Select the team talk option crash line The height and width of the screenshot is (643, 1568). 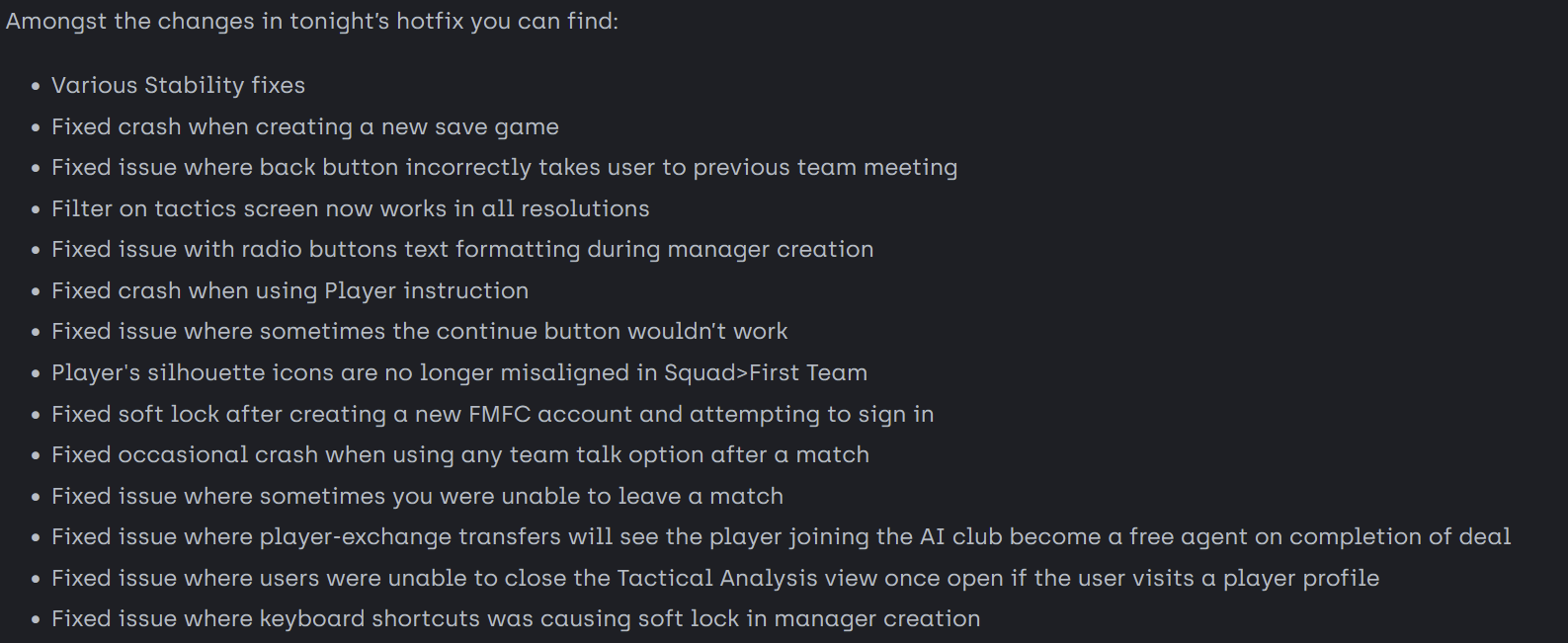click(460, 455)
